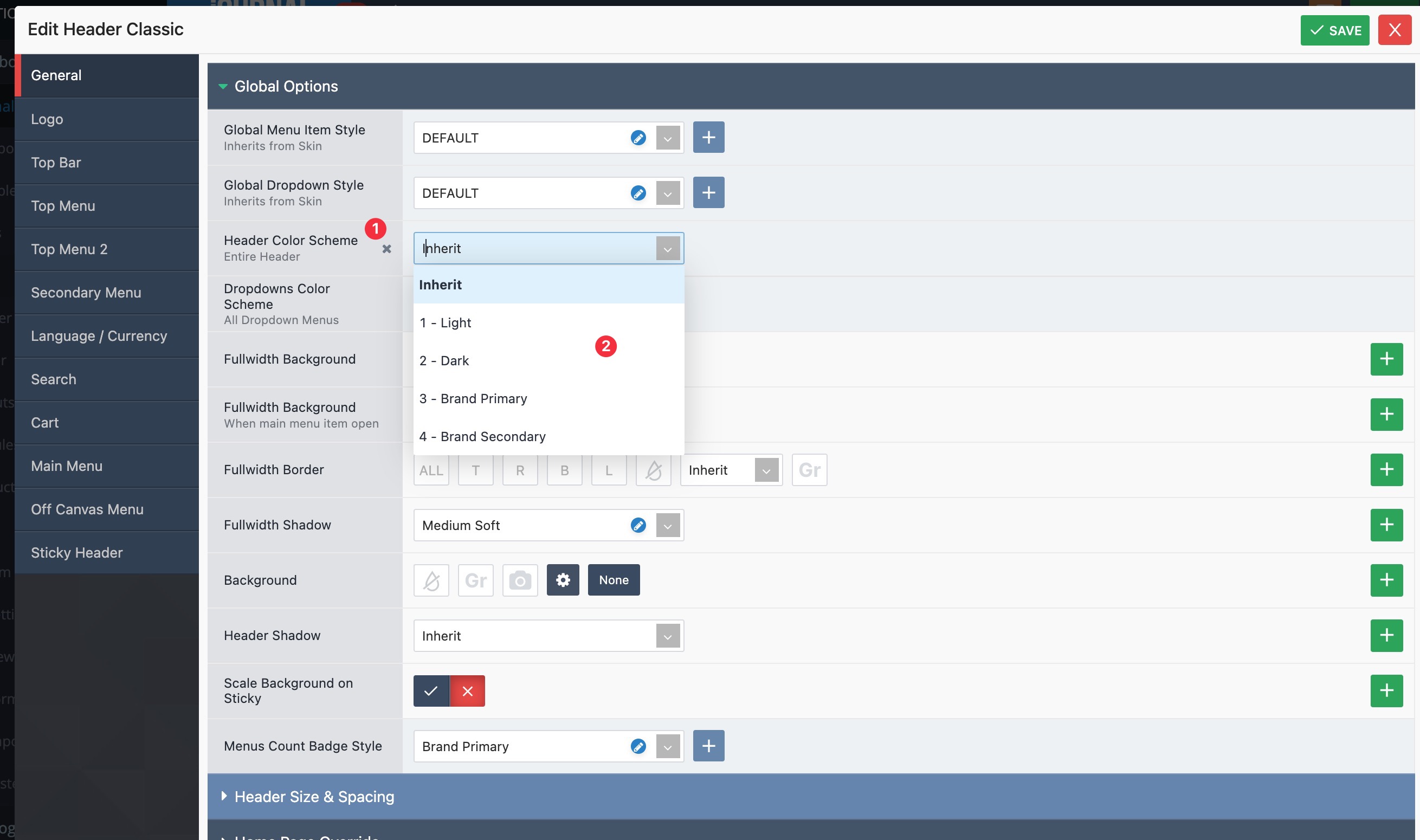Viewport: 1420px width, 840px height.
Task: Choose a Background image
Action: (x=520, y=580)
